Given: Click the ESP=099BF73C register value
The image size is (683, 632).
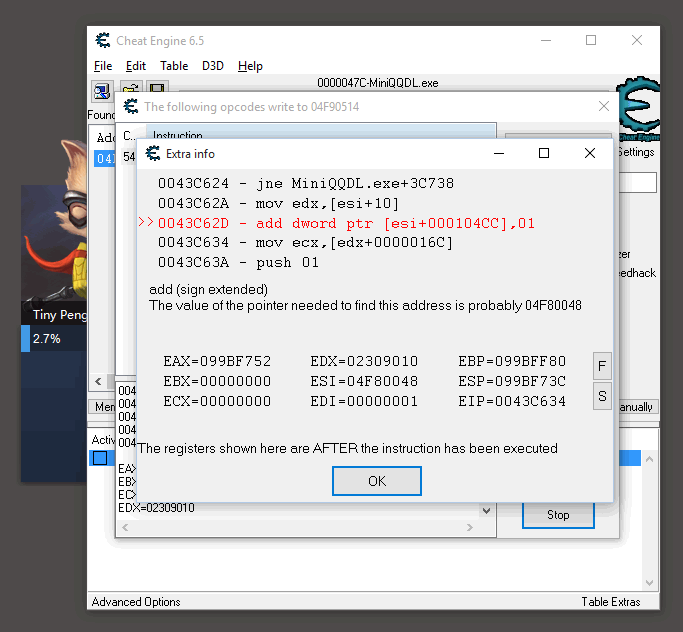Looking at the screenshot, I should [x=512, y=381].
